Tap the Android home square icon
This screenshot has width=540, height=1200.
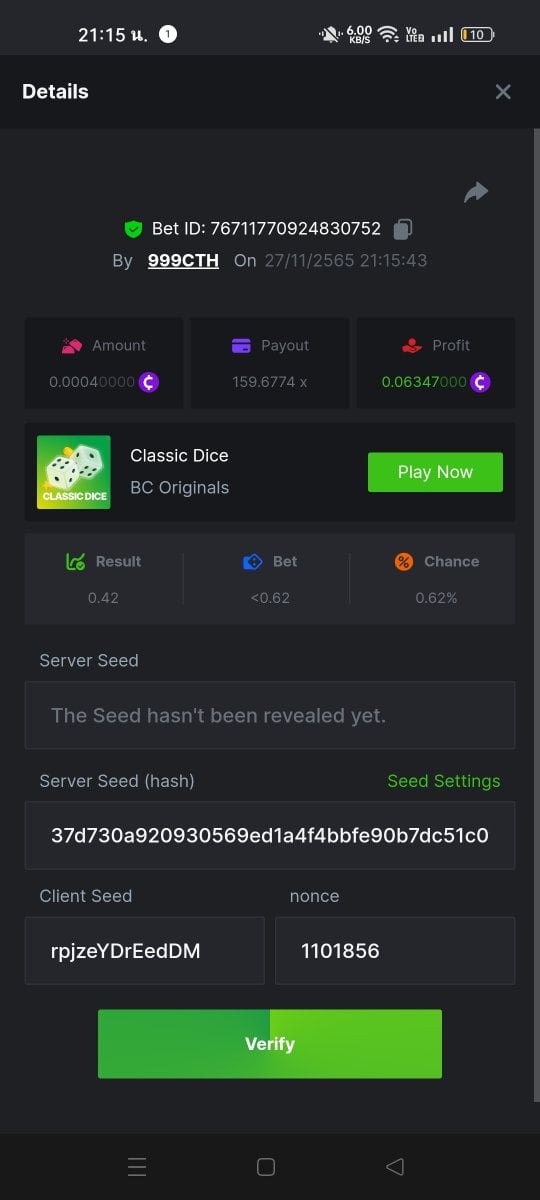[266, 1166]
